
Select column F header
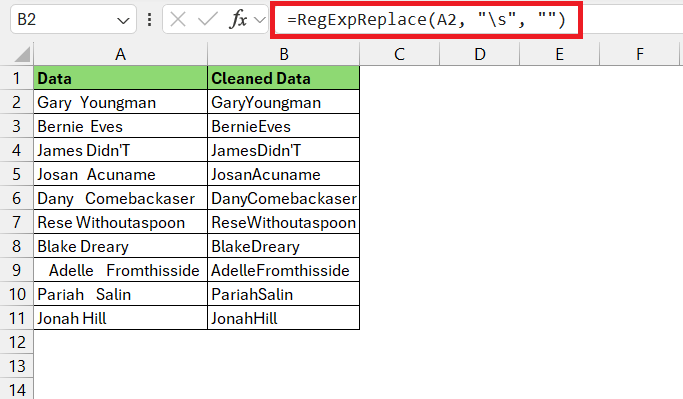coord(639,54)
